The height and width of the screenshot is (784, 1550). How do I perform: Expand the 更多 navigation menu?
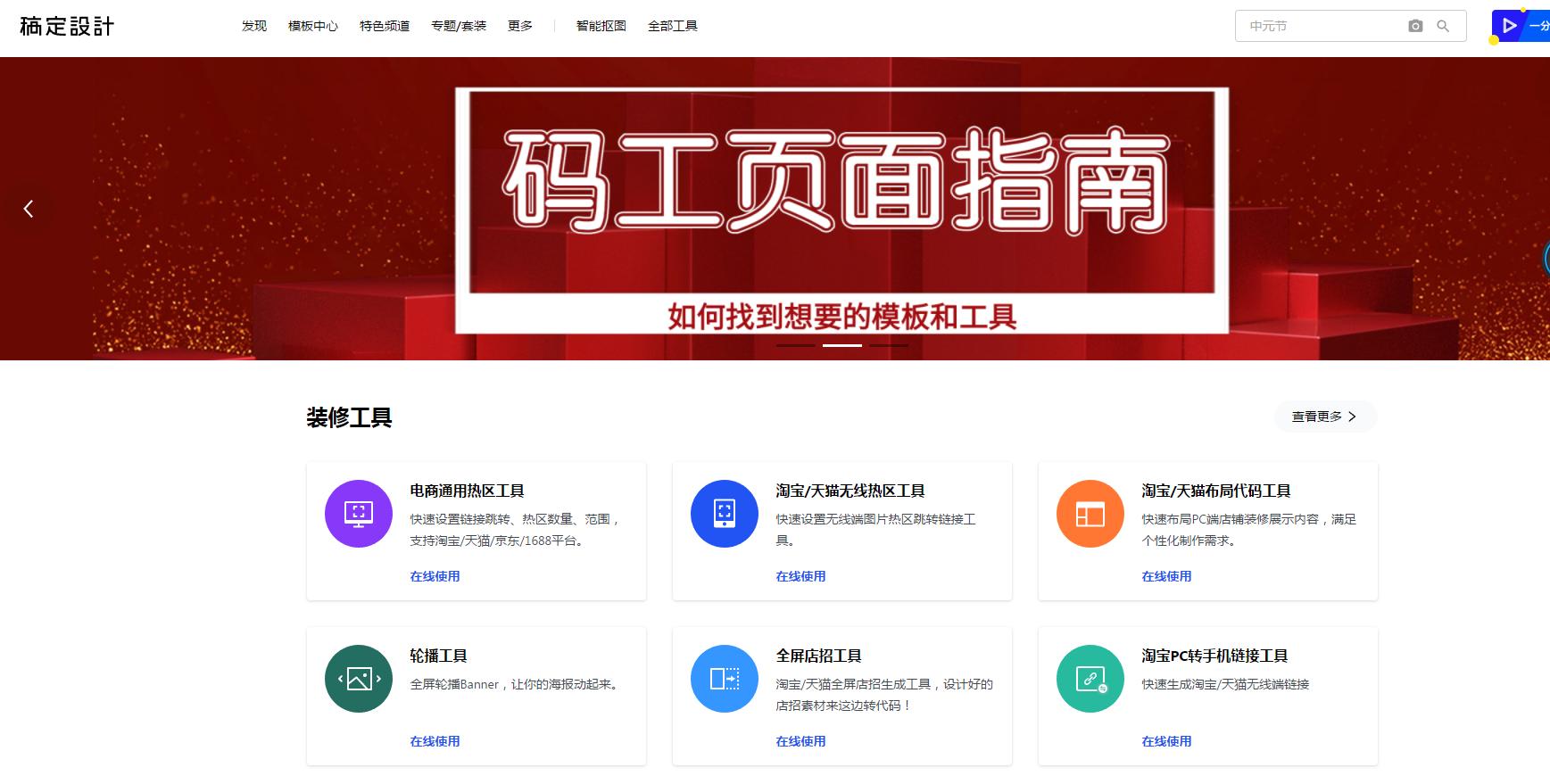(520, 26)
